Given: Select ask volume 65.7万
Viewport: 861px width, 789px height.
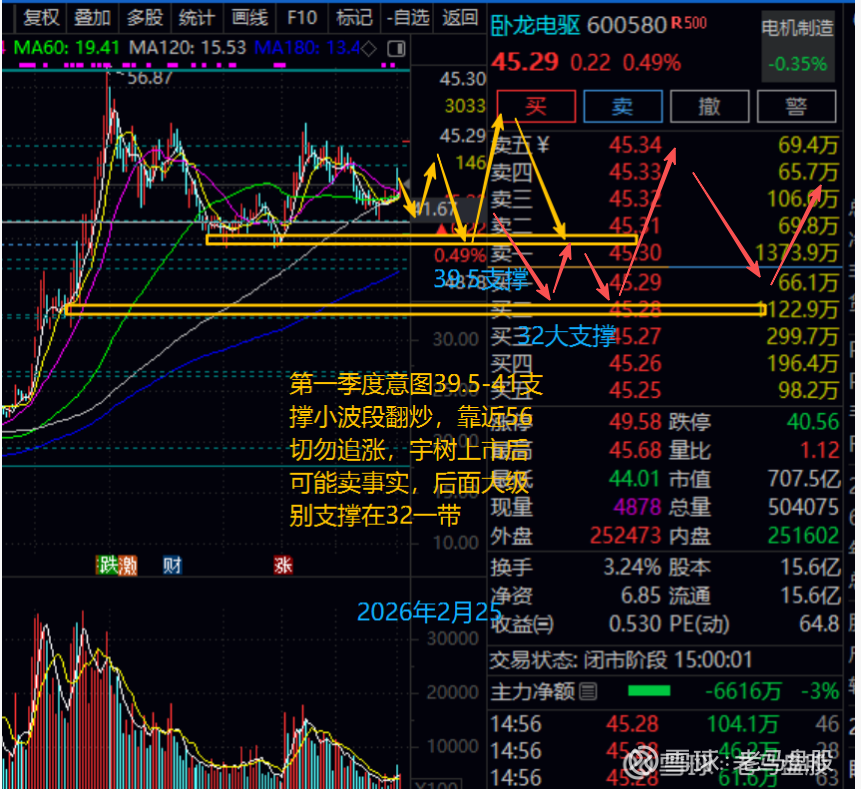Looking at the screenshot, I should (x=808, y=172).
